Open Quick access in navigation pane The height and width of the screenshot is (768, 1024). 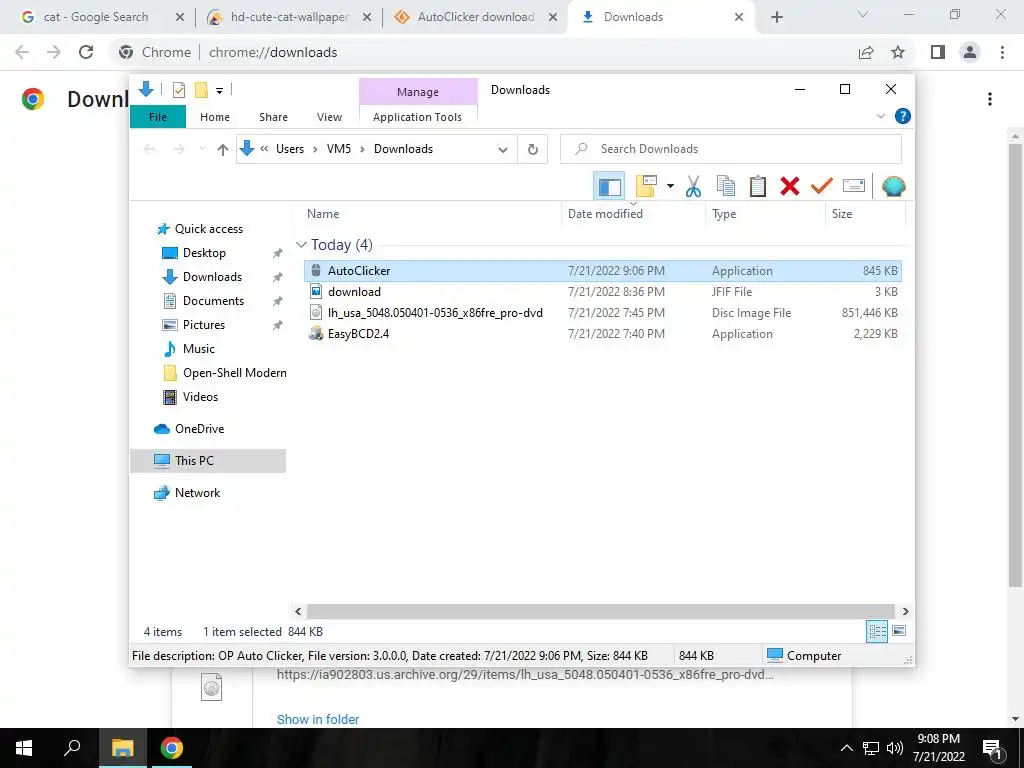point(208,229)
